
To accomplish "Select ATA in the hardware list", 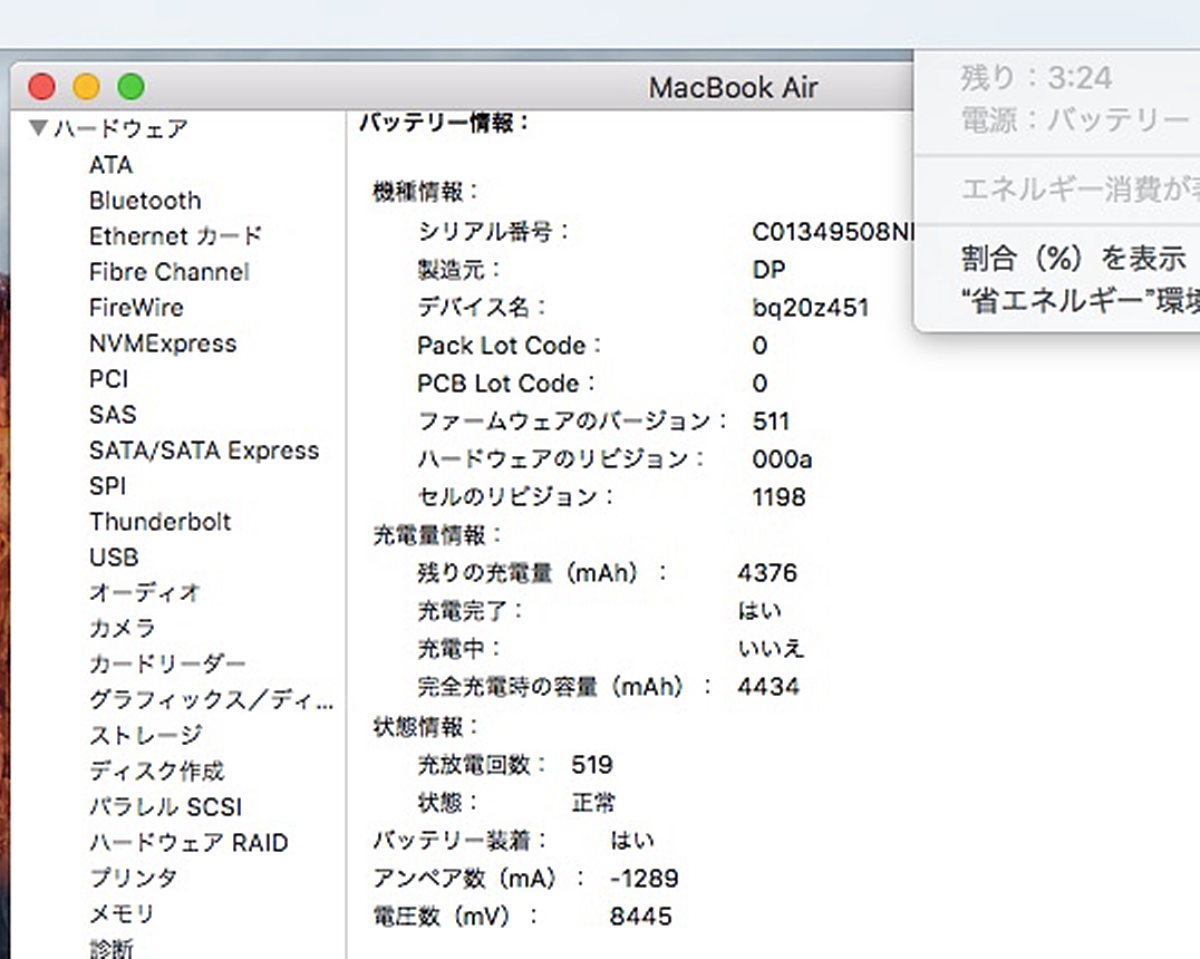I will (x=111, y=165).
